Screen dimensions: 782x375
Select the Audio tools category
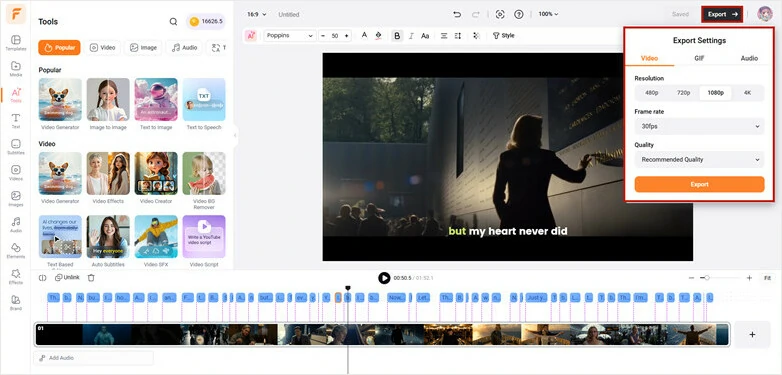pyautogui.click(x=184, y=48)
